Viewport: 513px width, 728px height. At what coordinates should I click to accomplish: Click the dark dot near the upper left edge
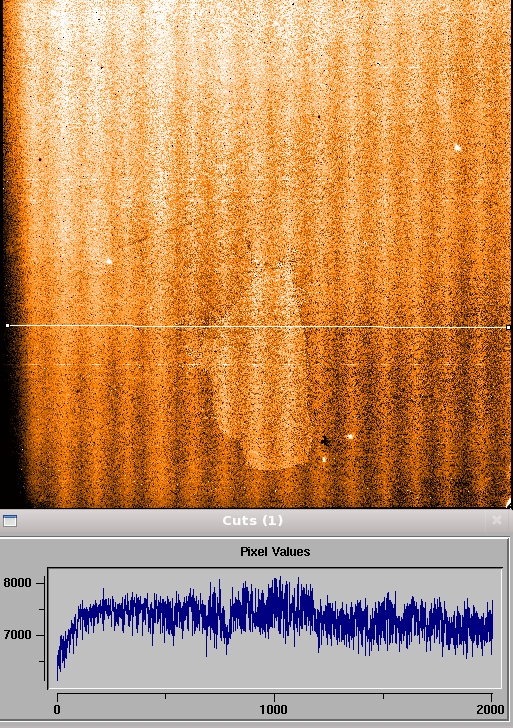(40, 159)
